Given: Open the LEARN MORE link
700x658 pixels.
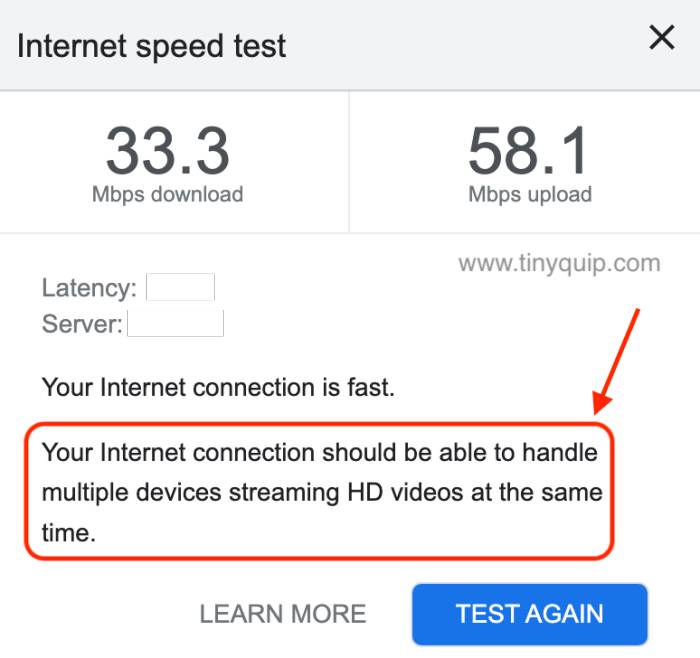Looking at the screenshot, I should click(283, 613).
